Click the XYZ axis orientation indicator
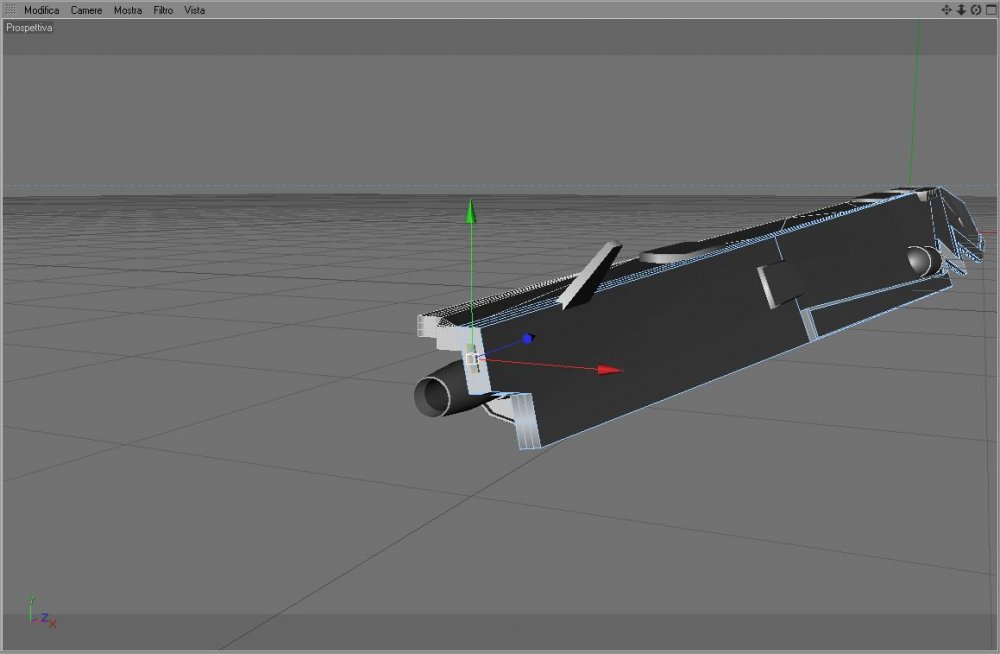 point(41,613)
